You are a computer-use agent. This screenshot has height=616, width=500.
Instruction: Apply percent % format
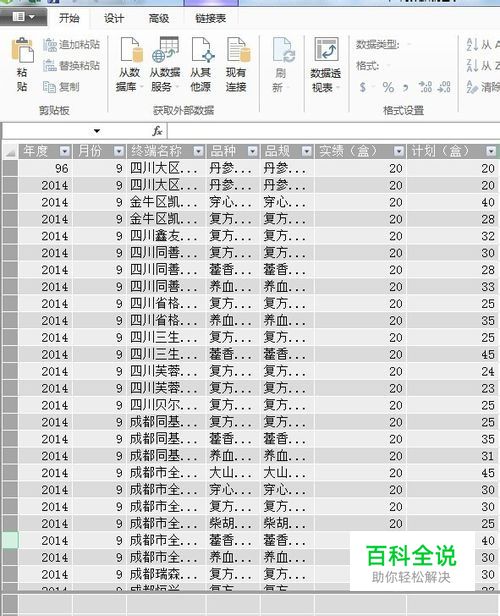click(388, 87)
